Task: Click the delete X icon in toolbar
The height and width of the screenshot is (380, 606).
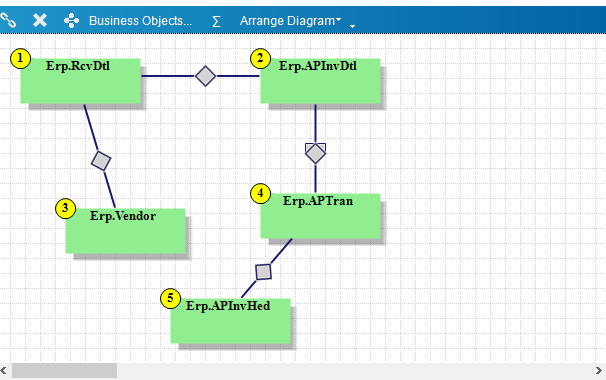Action: (40, 20)
